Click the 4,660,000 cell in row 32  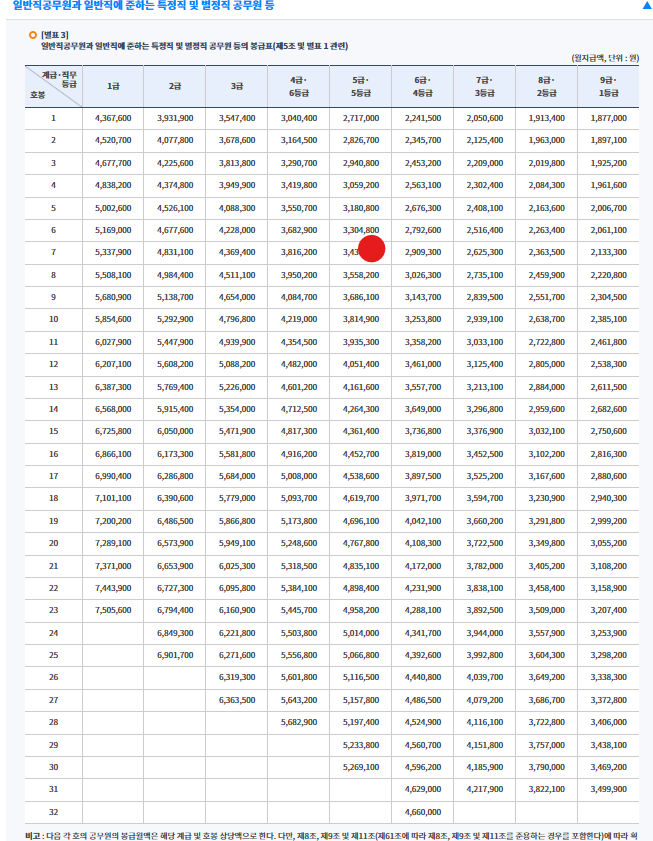(423, 813)
